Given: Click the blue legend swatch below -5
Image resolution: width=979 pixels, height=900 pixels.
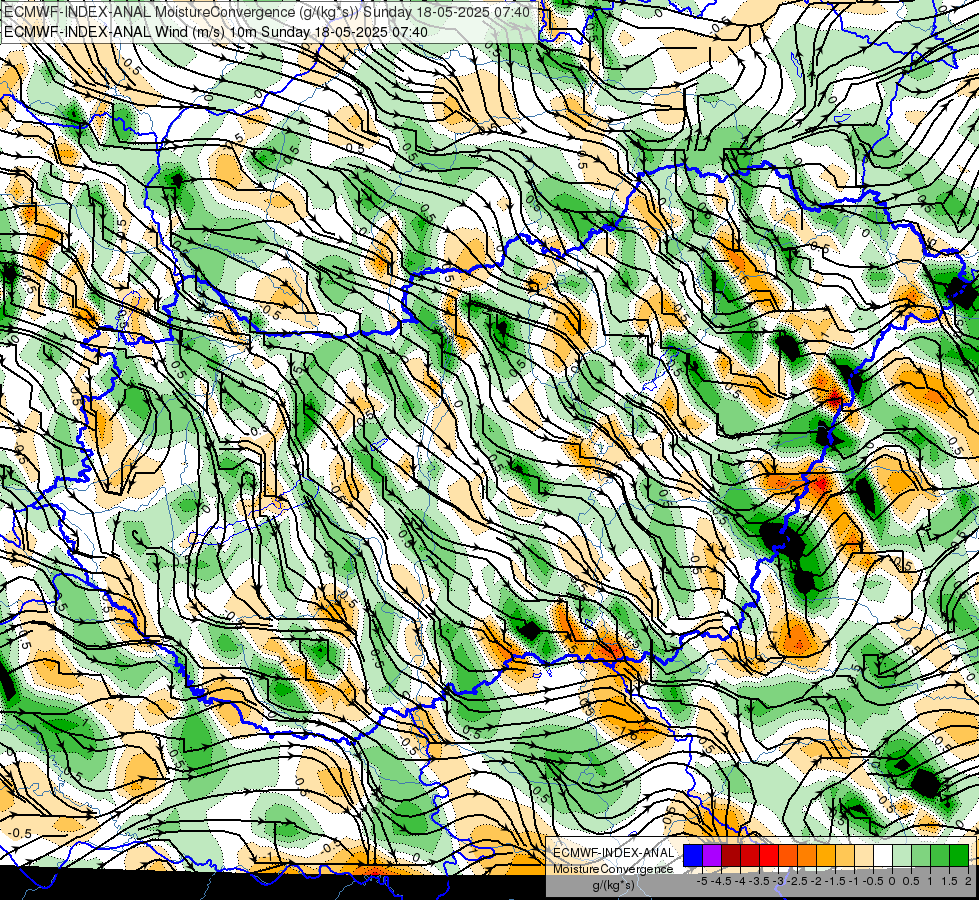Looking at the screenshot, I should click(693, 856).
